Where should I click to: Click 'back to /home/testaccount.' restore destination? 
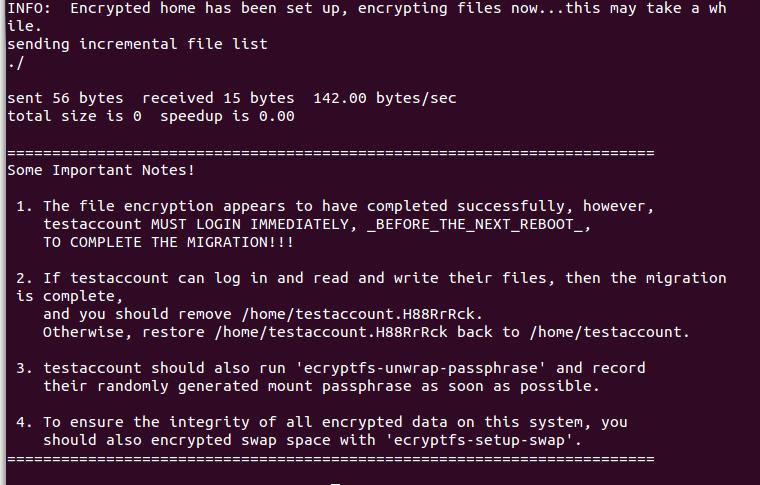click(x=586, y=332)
